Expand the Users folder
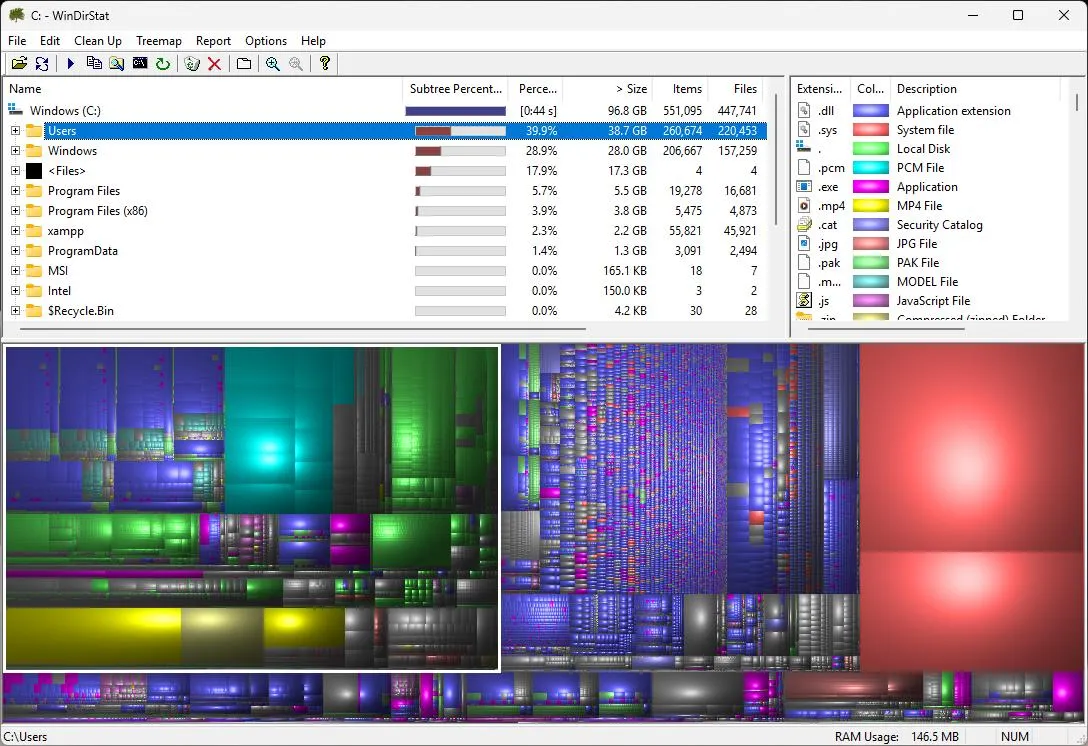The image size is (1088, 746). [x=15, y=130]
